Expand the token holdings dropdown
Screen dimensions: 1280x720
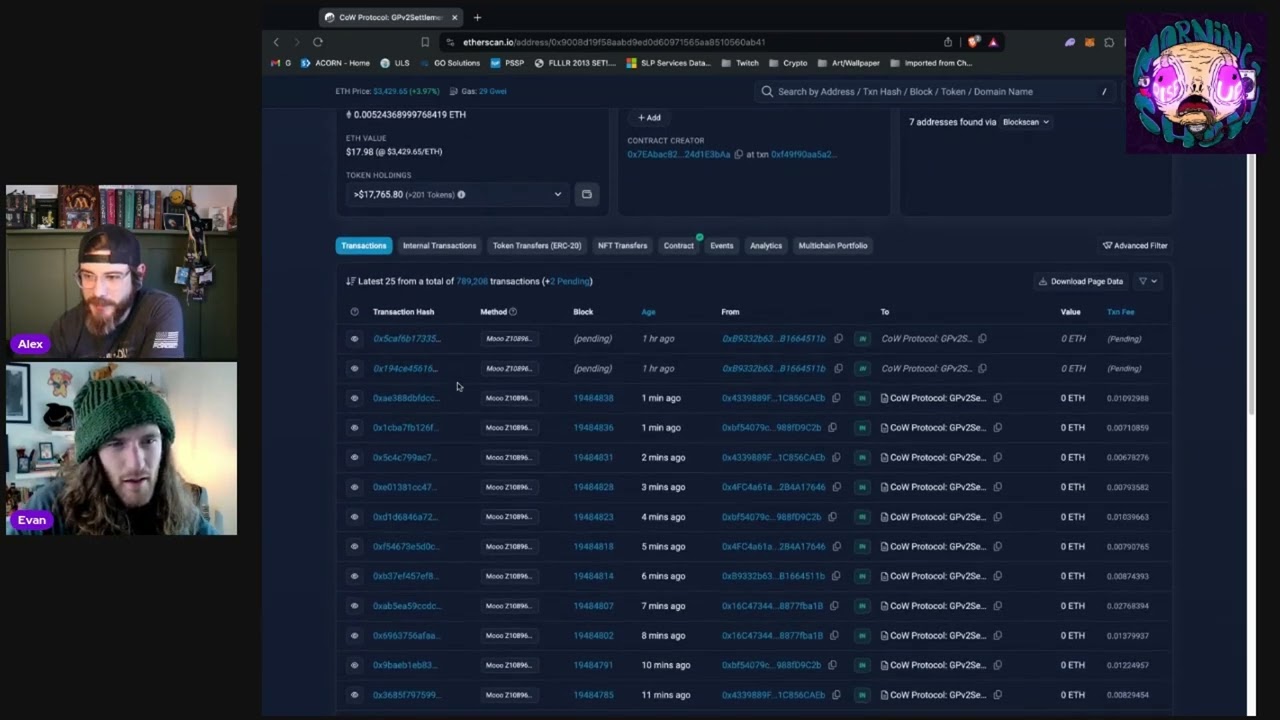pos(457,194)
